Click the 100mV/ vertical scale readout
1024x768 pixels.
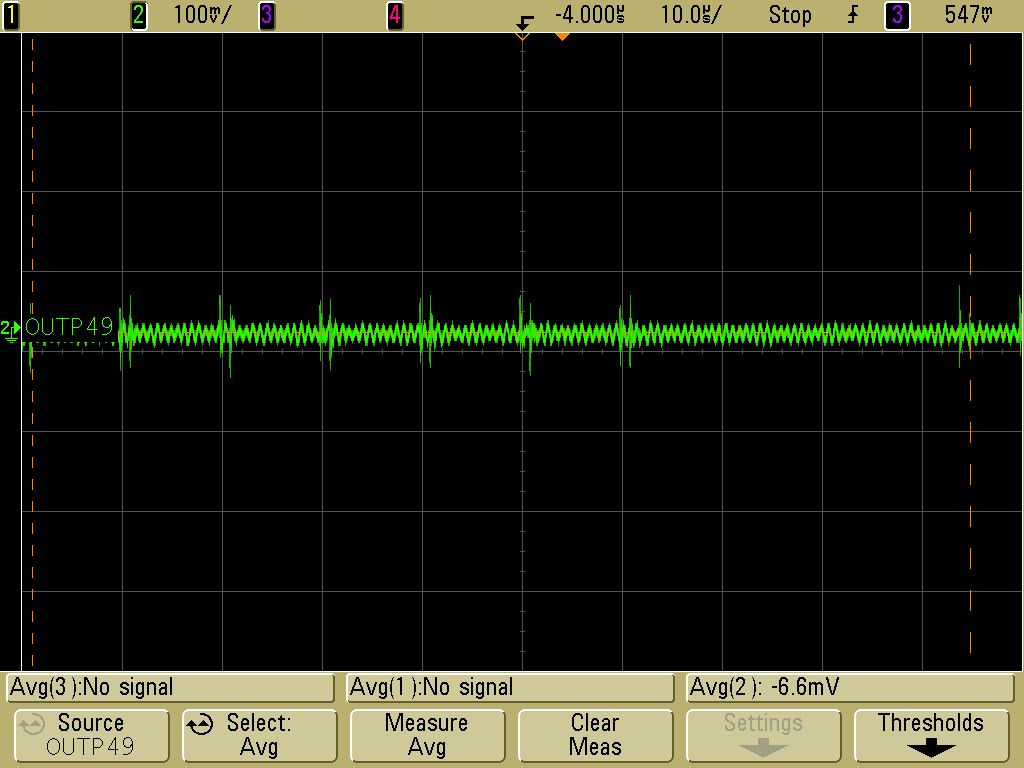point(202,15)
